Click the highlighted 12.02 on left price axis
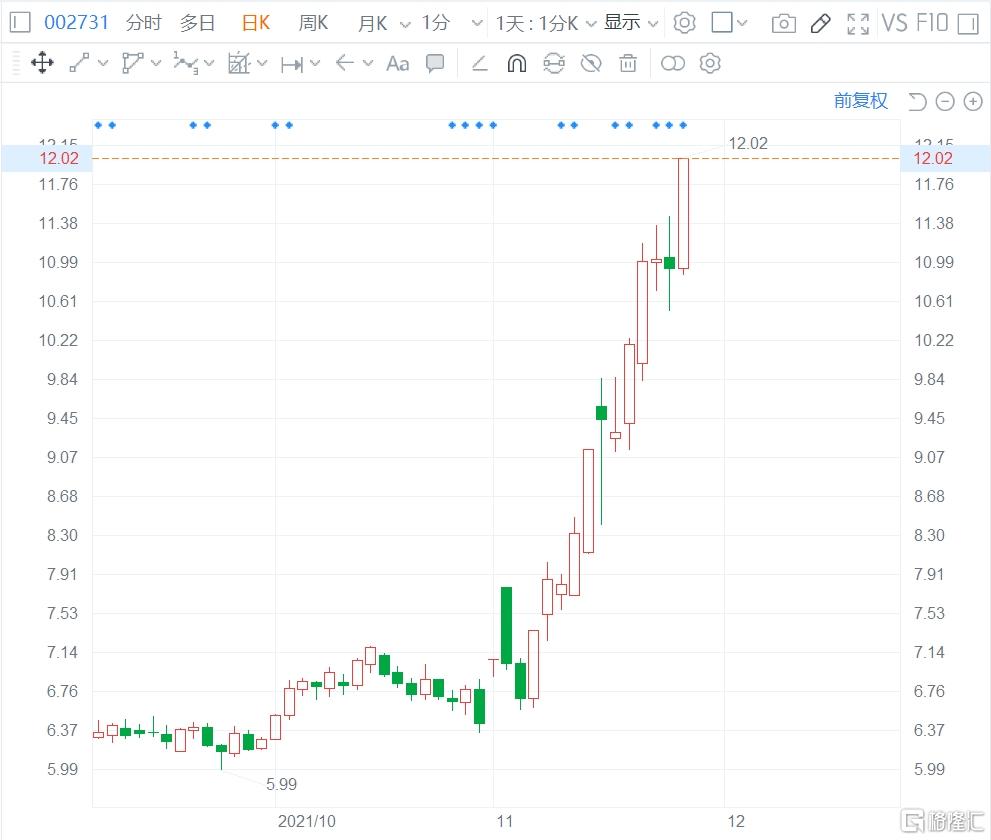Image resolution: width=991 pixels, height=840 pixels. coord(59,158)
